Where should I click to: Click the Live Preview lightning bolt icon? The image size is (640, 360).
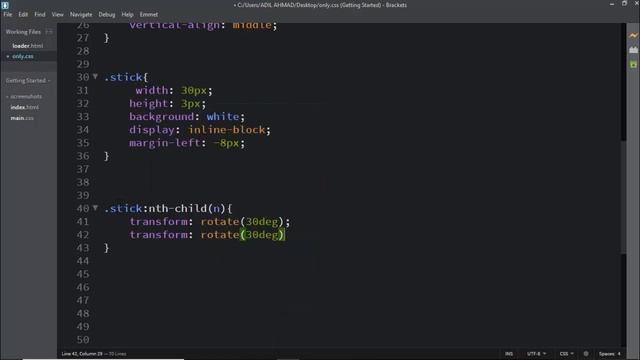(633, 36)
